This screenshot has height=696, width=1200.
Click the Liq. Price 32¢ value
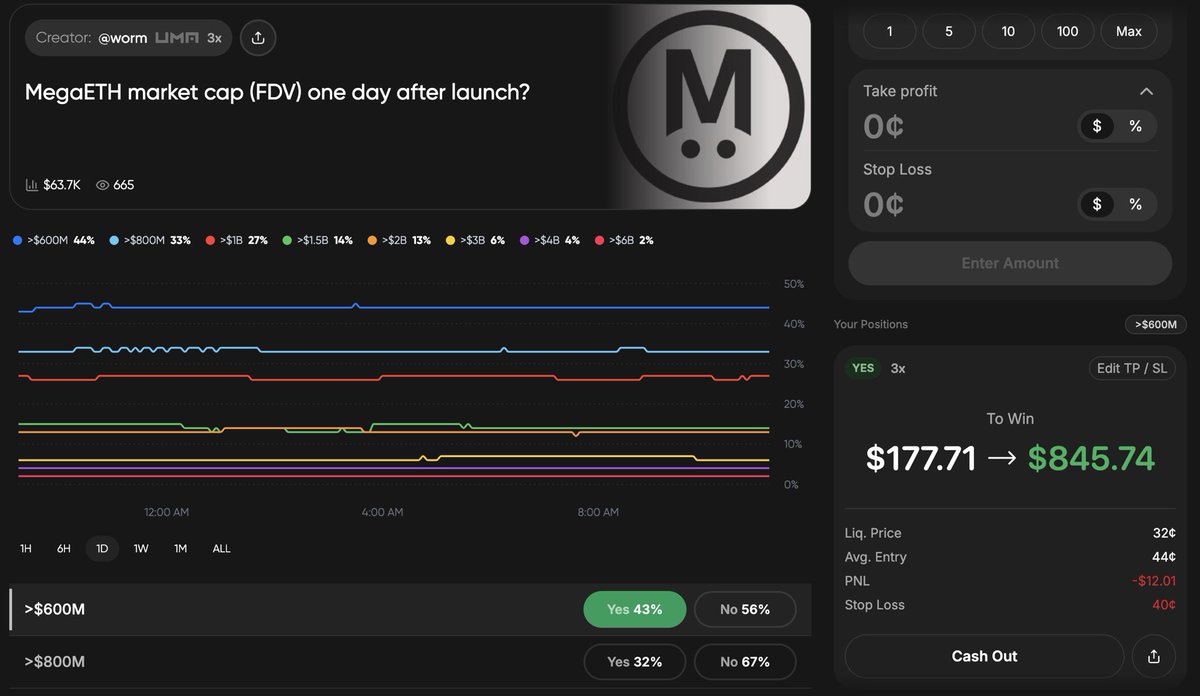[1164, 533]
